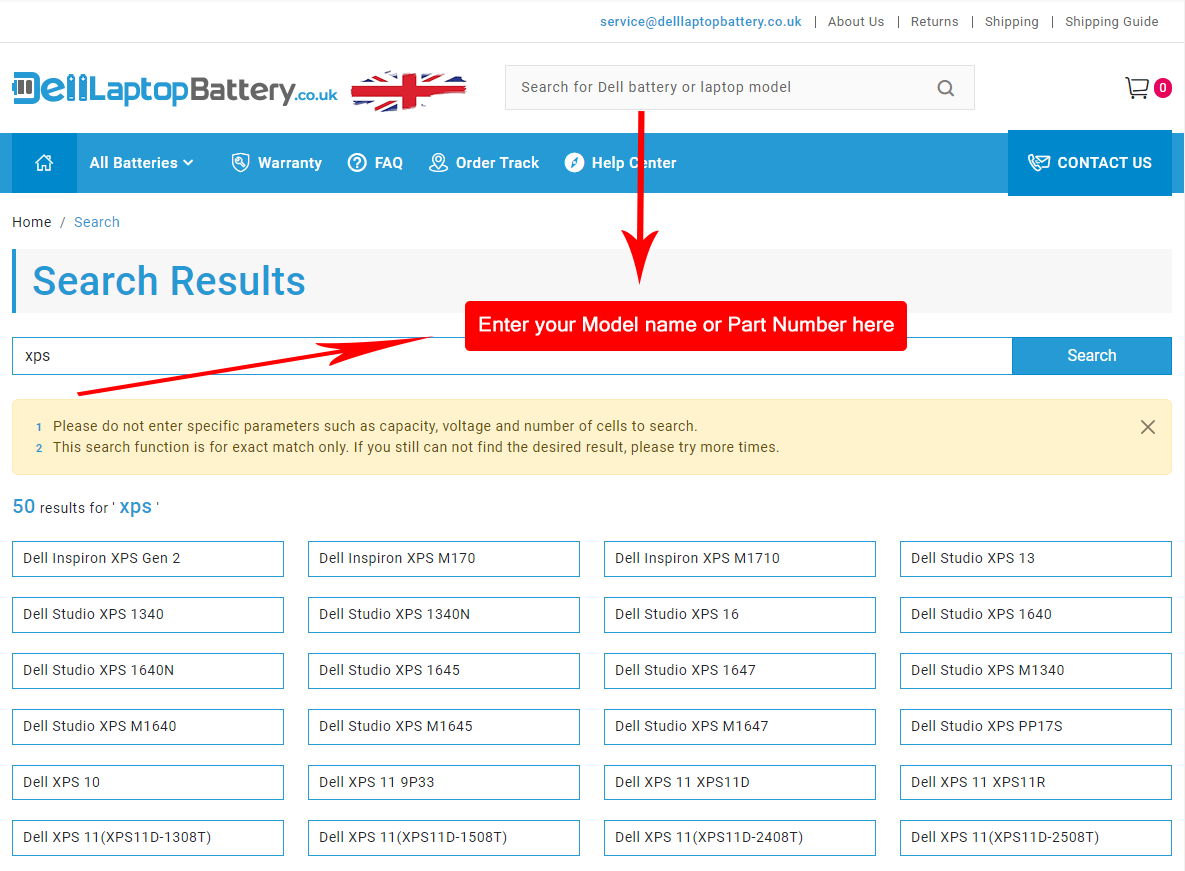Select Dell Studio XPS 1645 result
This screenshot has height=871, width=1185.
(444, 671)
